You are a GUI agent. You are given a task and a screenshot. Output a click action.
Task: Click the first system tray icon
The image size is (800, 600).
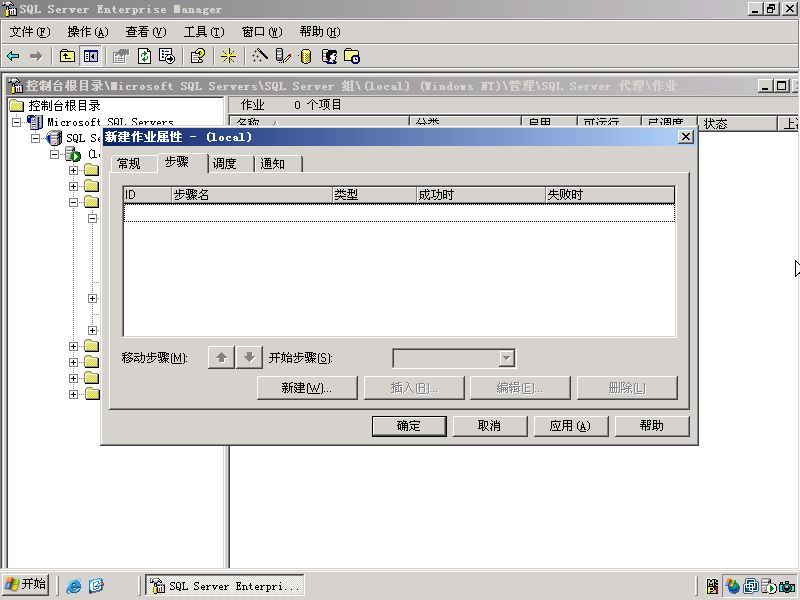pos(713,586)
